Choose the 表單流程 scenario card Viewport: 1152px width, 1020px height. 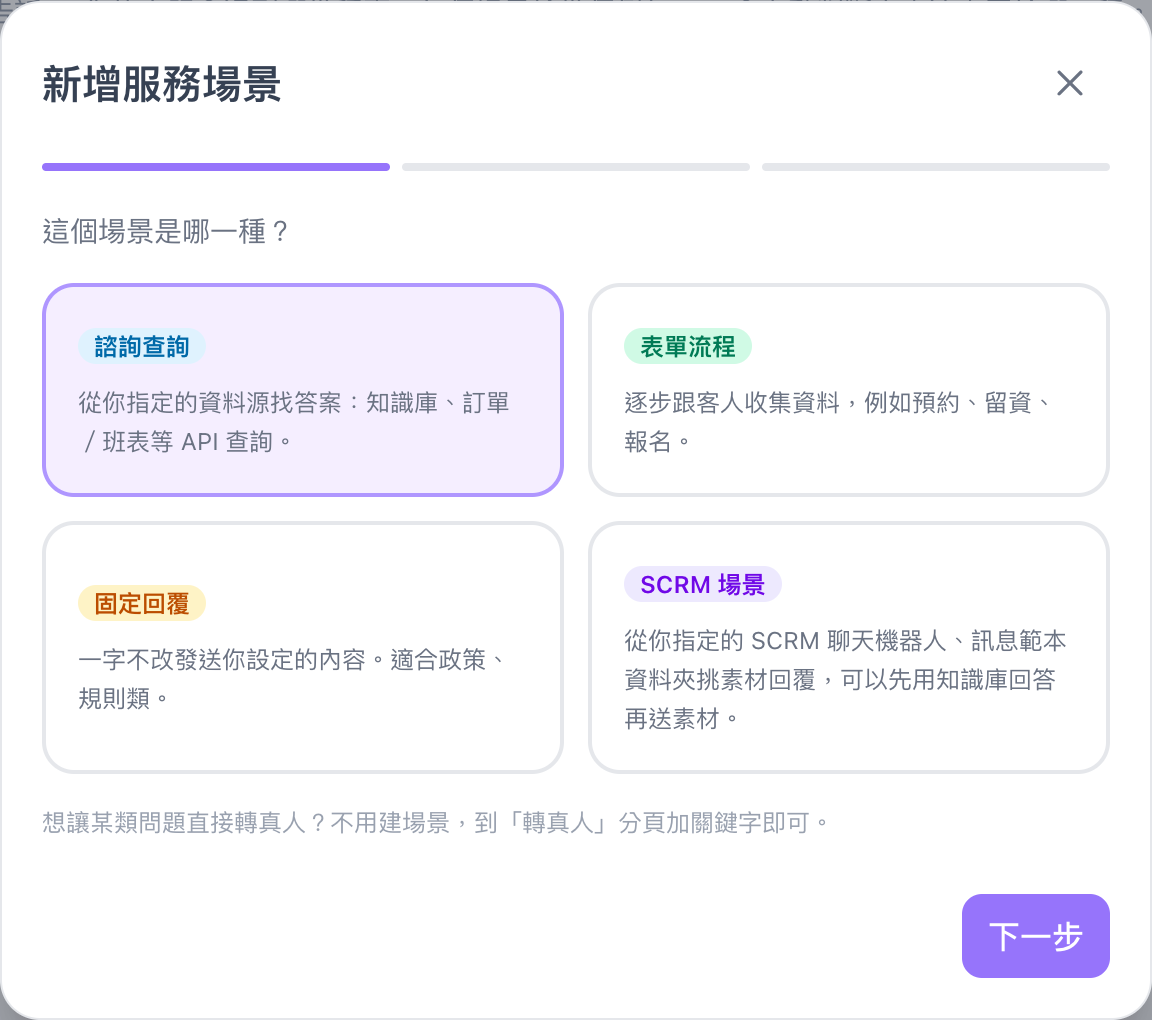coord(849,390)
